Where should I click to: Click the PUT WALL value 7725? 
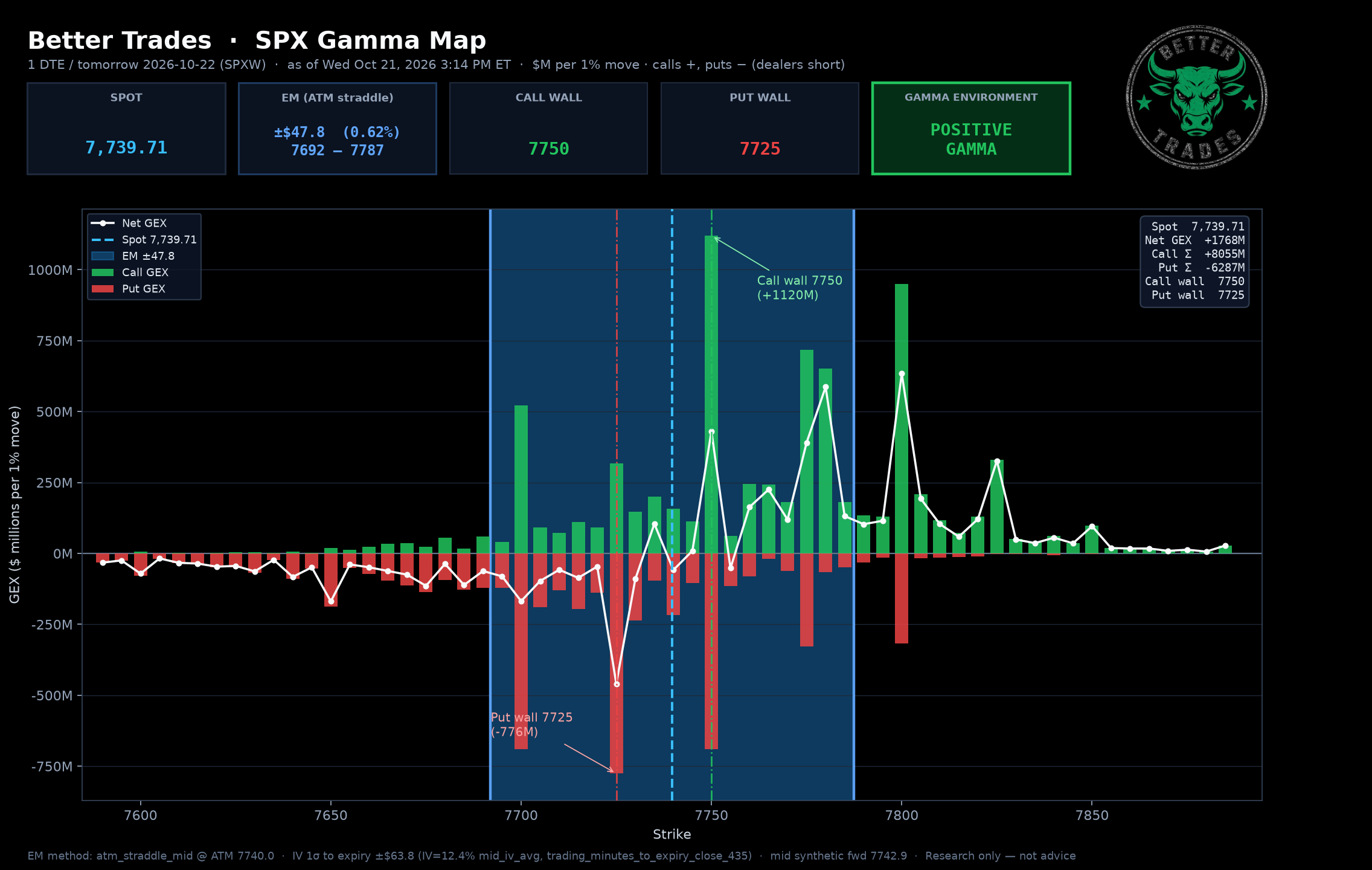(760, 149)
